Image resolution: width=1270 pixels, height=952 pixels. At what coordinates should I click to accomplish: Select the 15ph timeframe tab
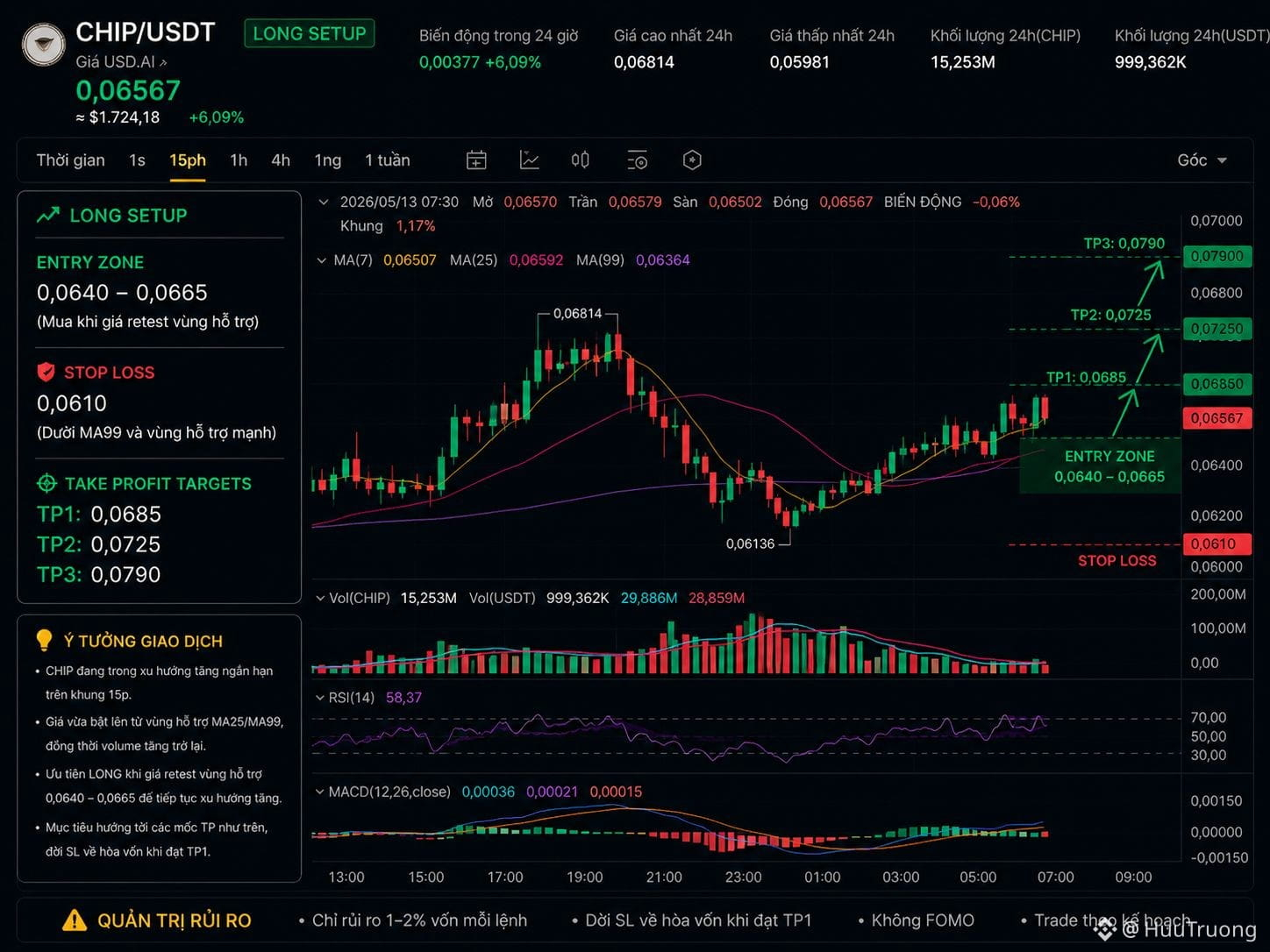(188, 160)
